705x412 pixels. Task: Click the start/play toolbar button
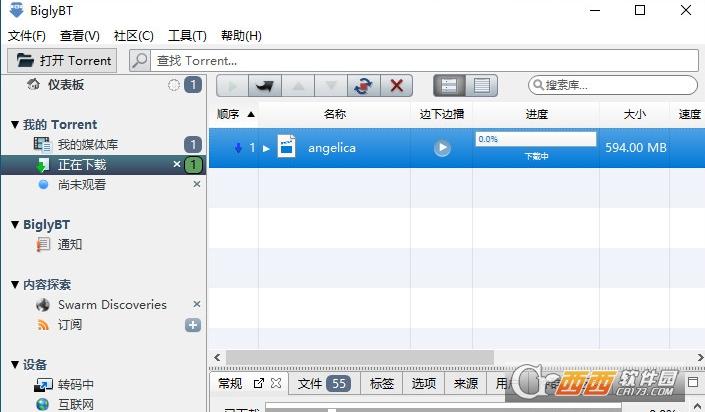[x=232, y=85]
